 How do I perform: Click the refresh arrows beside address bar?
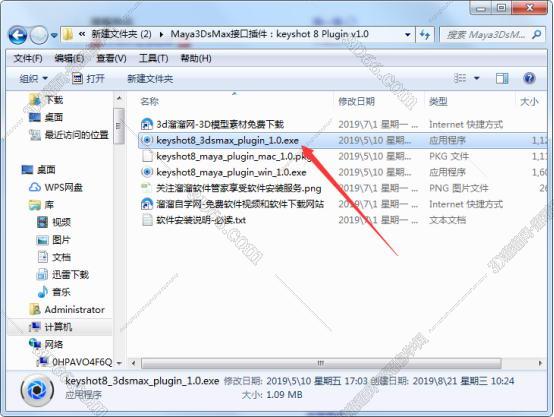pos(425,35)
